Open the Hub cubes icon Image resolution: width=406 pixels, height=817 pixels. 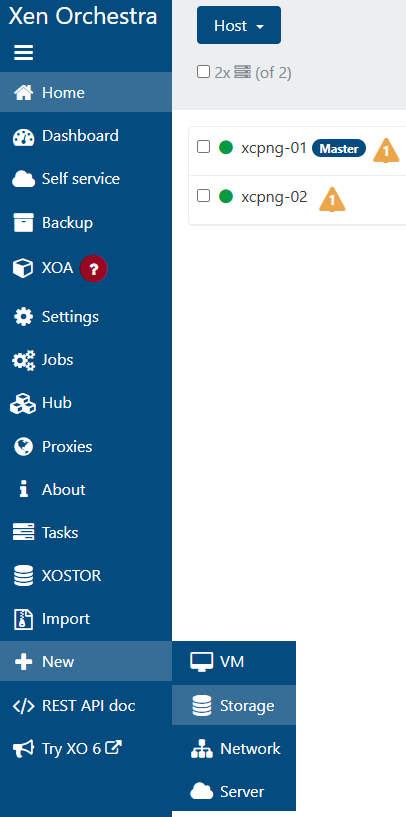tap(23, 404)
